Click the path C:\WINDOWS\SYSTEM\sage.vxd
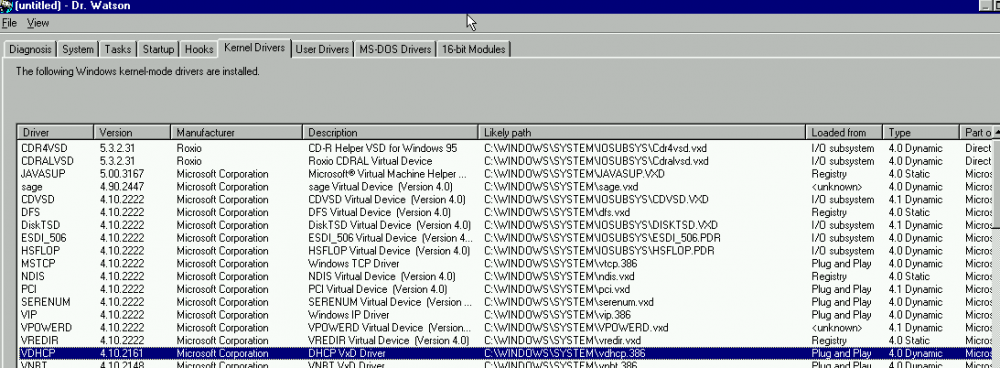The height and width of the screenshot is (368, 1000). click(561, 187)
